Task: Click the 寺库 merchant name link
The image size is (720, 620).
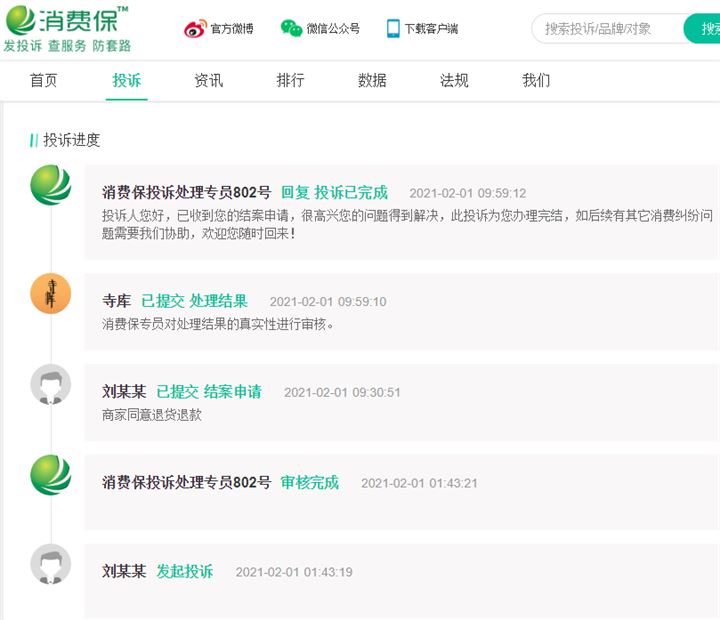Action: tap(117, 301)
